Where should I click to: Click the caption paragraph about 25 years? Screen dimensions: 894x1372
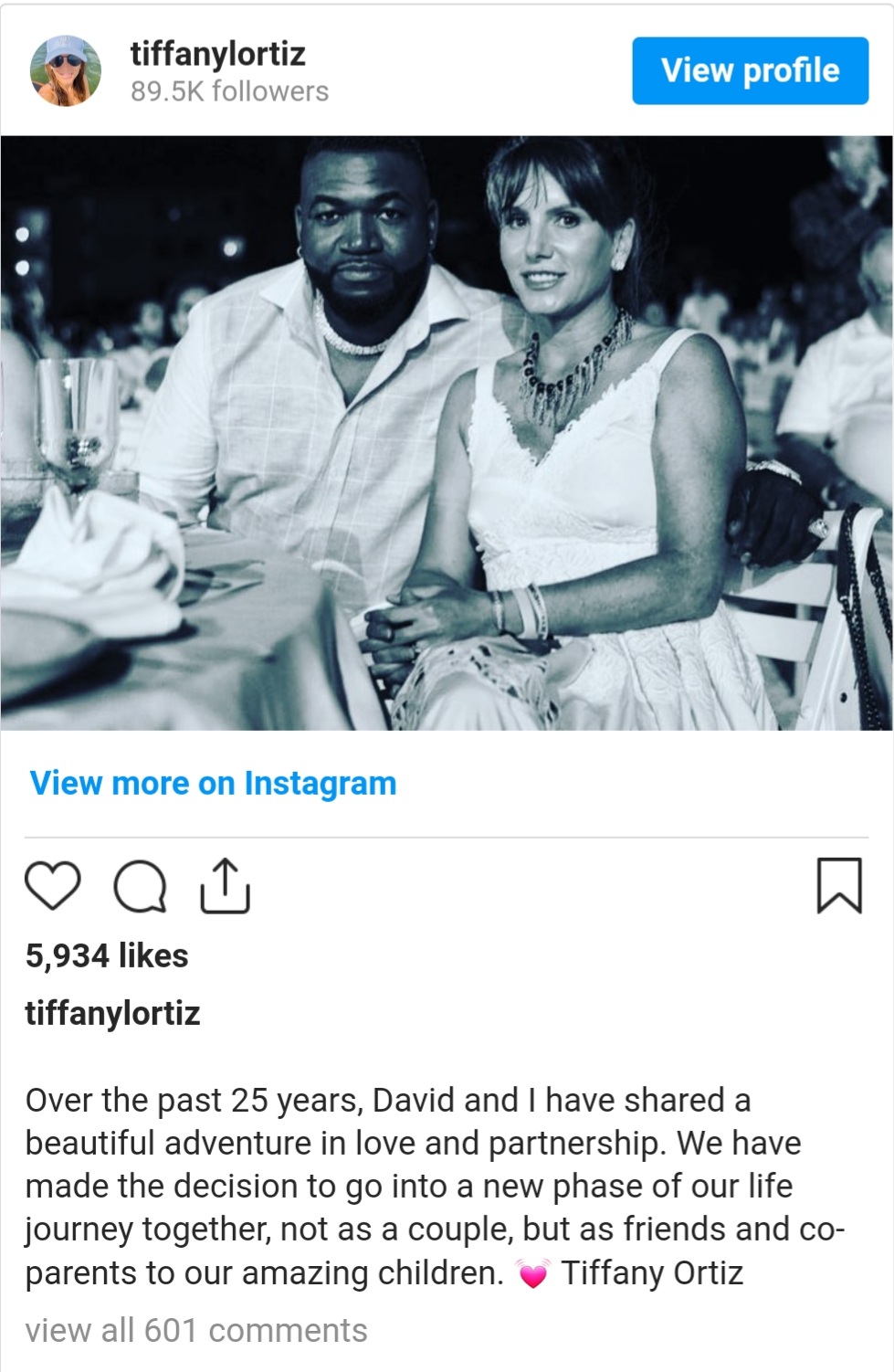435,1187
